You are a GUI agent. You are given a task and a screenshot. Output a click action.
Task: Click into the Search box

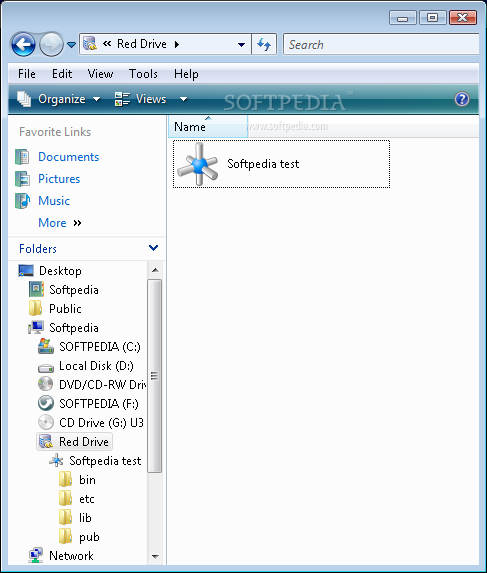(x=381, y=45)
